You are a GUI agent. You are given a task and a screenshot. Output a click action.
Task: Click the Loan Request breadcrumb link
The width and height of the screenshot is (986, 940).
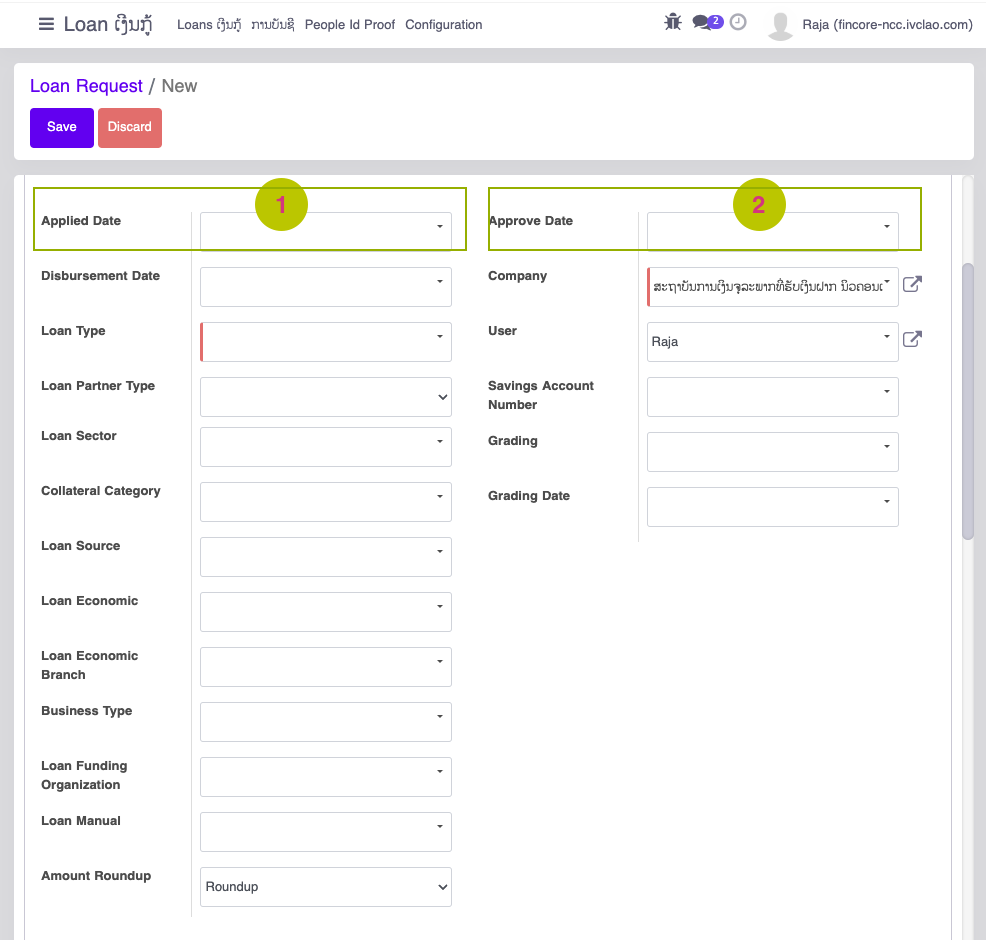(85, 86)
